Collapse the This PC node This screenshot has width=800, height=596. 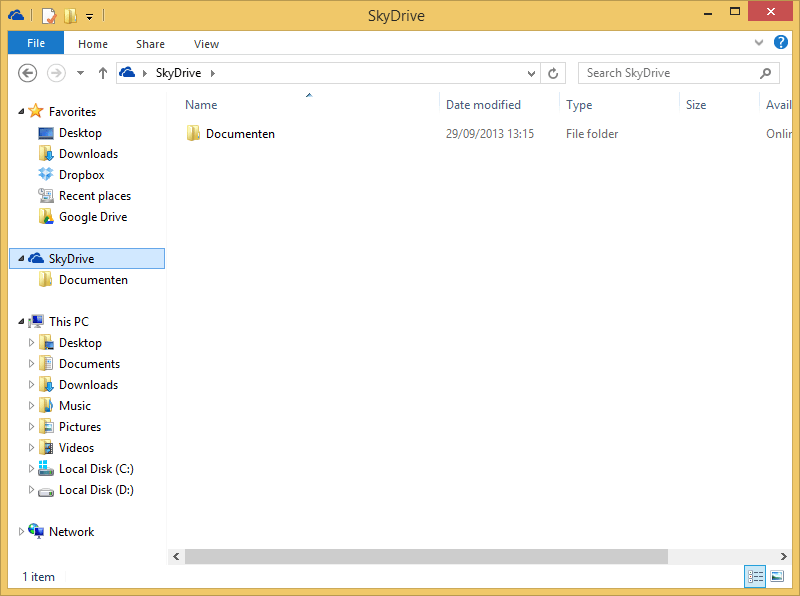tap(21, 321)
